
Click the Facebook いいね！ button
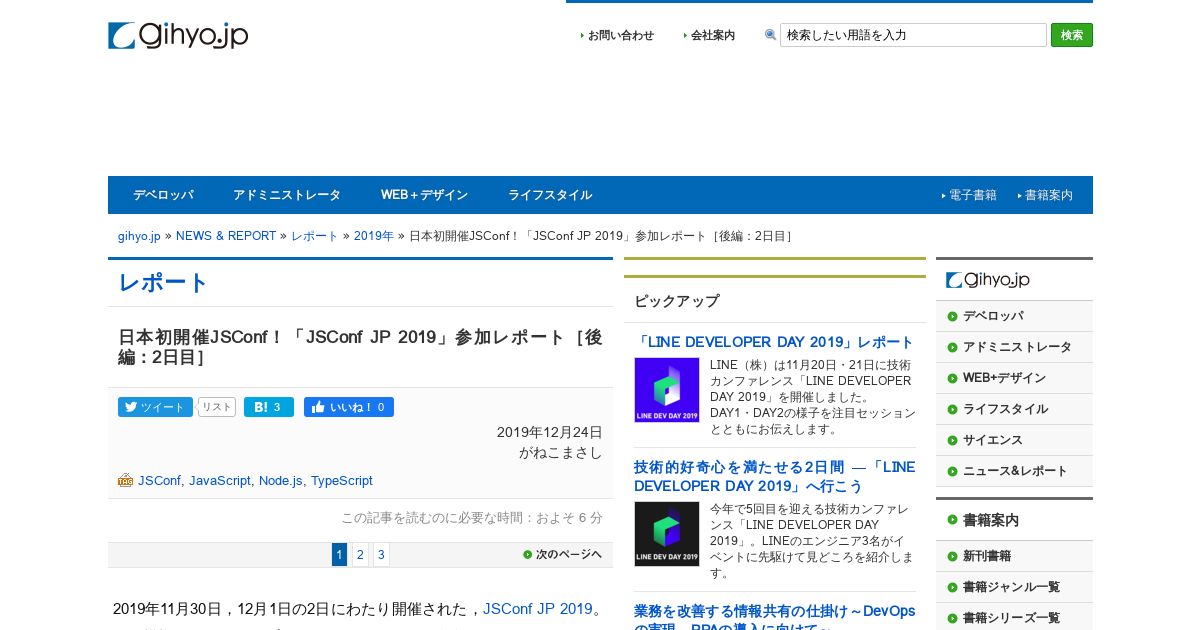(349, 407)
